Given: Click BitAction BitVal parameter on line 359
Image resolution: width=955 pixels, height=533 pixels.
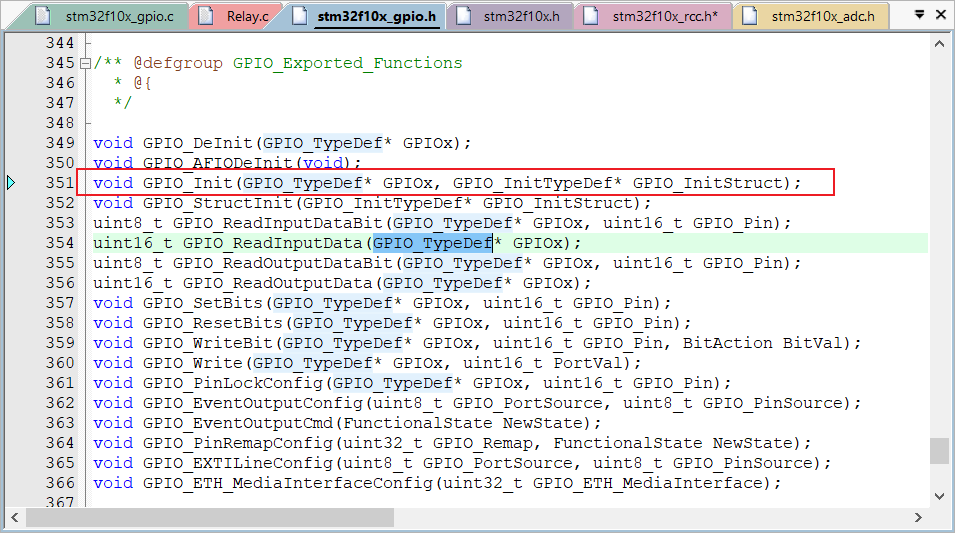Looking at the screenshot, I should point(765,343).
